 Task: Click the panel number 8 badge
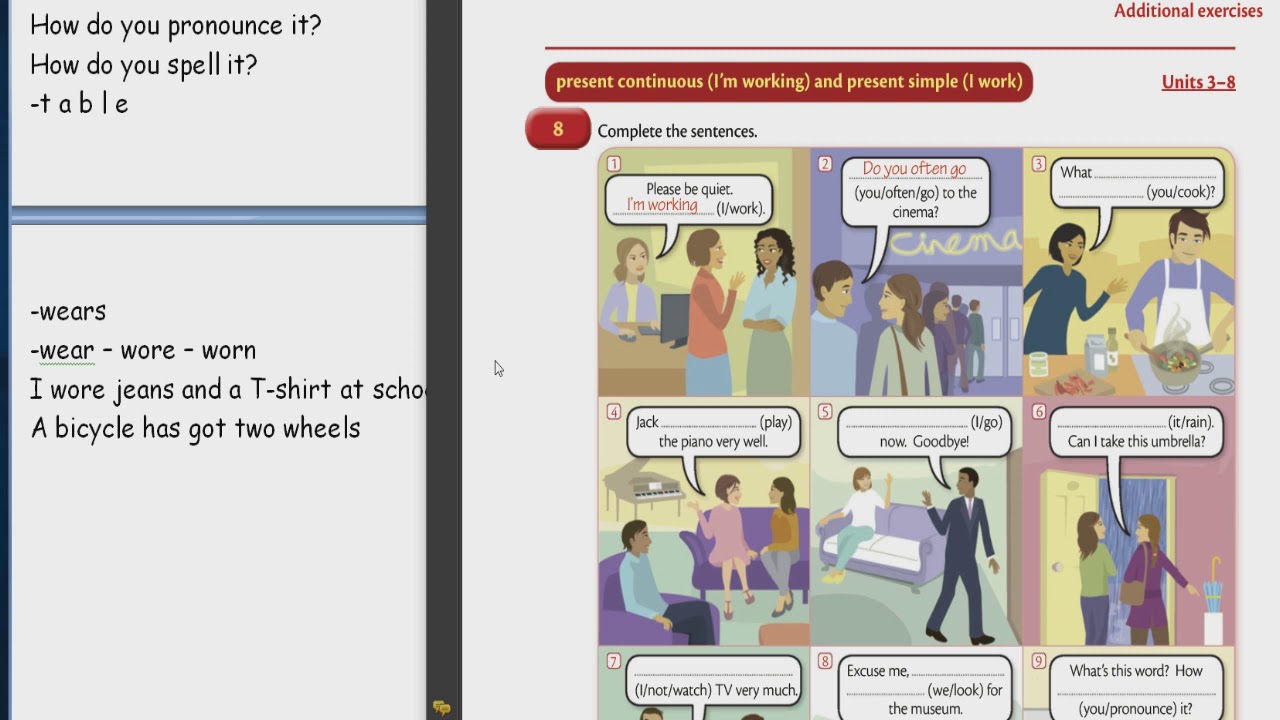(825, 660)
